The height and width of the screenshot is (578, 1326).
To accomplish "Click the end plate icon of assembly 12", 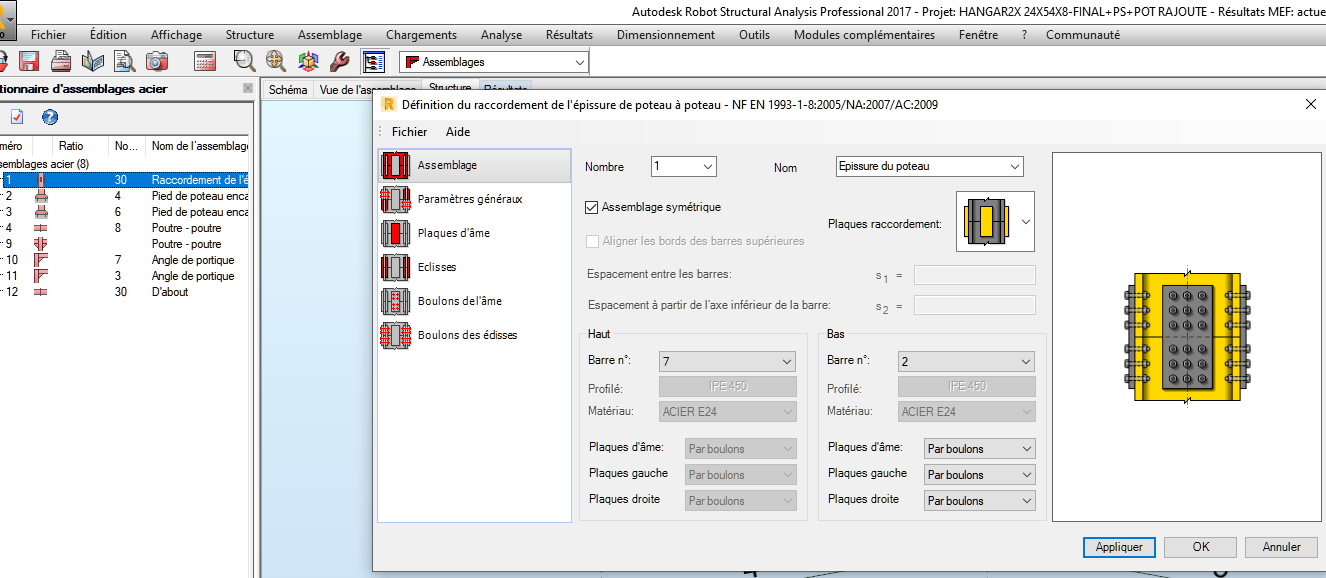I will (41, 292).
